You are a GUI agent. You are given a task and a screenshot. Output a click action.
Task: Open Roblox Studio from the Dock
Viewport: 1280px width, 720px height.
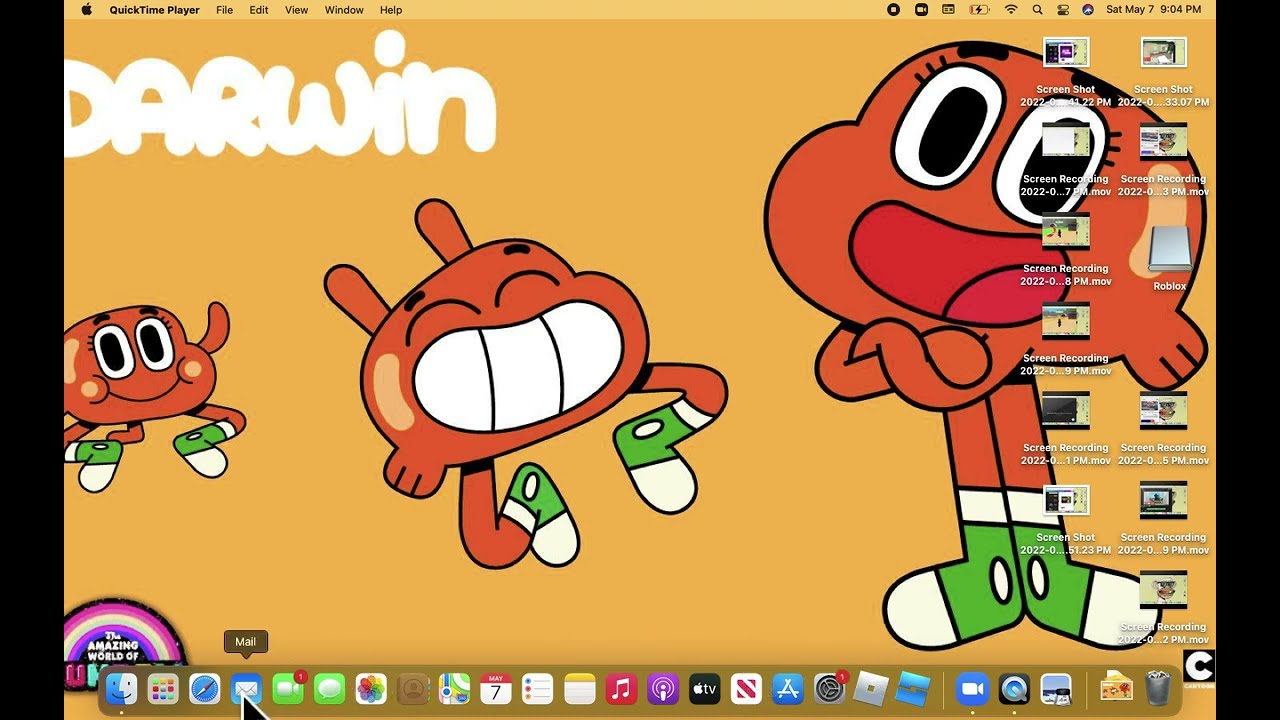[x=913, y=688]
